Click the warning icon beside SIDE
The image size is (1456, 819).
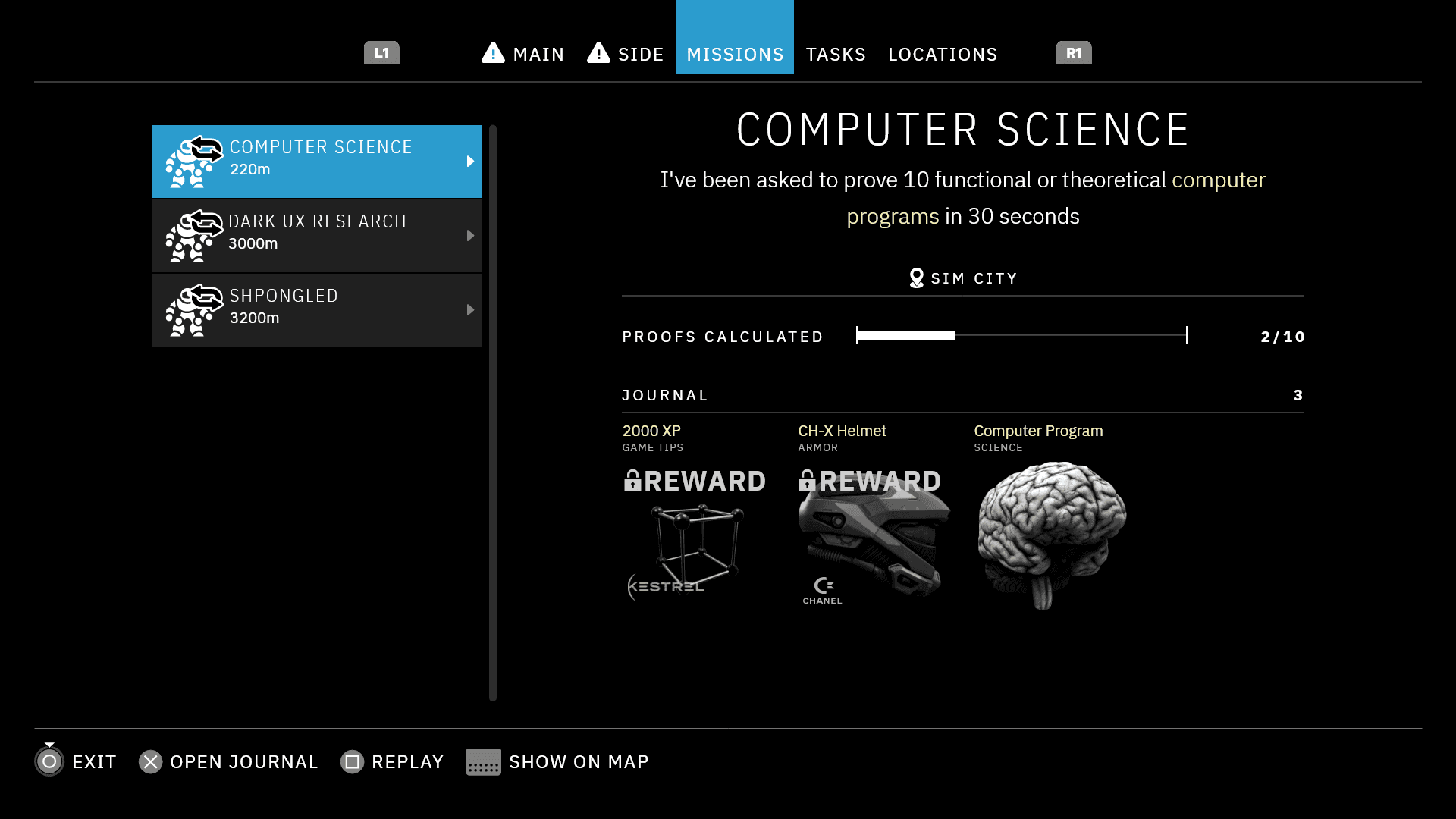tap(598, 53)
